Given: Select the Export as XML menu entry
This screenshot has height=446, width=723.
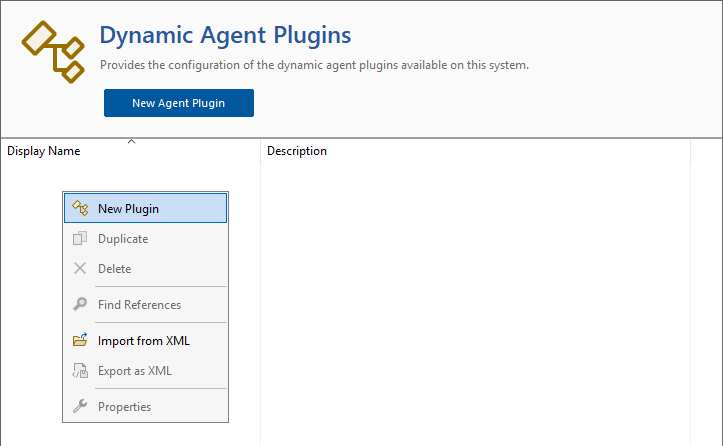Looking at the screenshot, I should click(x=135, y=371).
